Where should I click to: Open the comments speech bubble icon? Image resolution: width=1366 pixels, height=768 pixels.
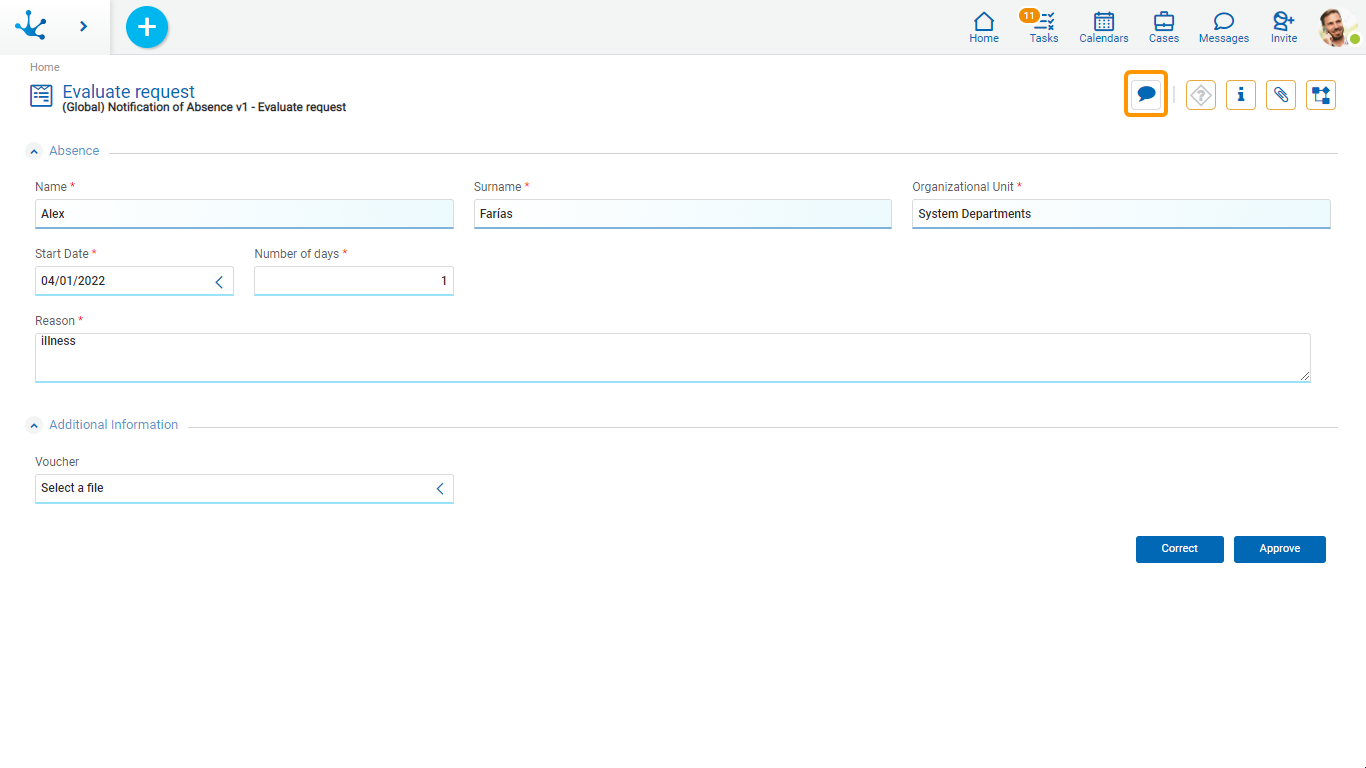click(x=1146, y=94)
